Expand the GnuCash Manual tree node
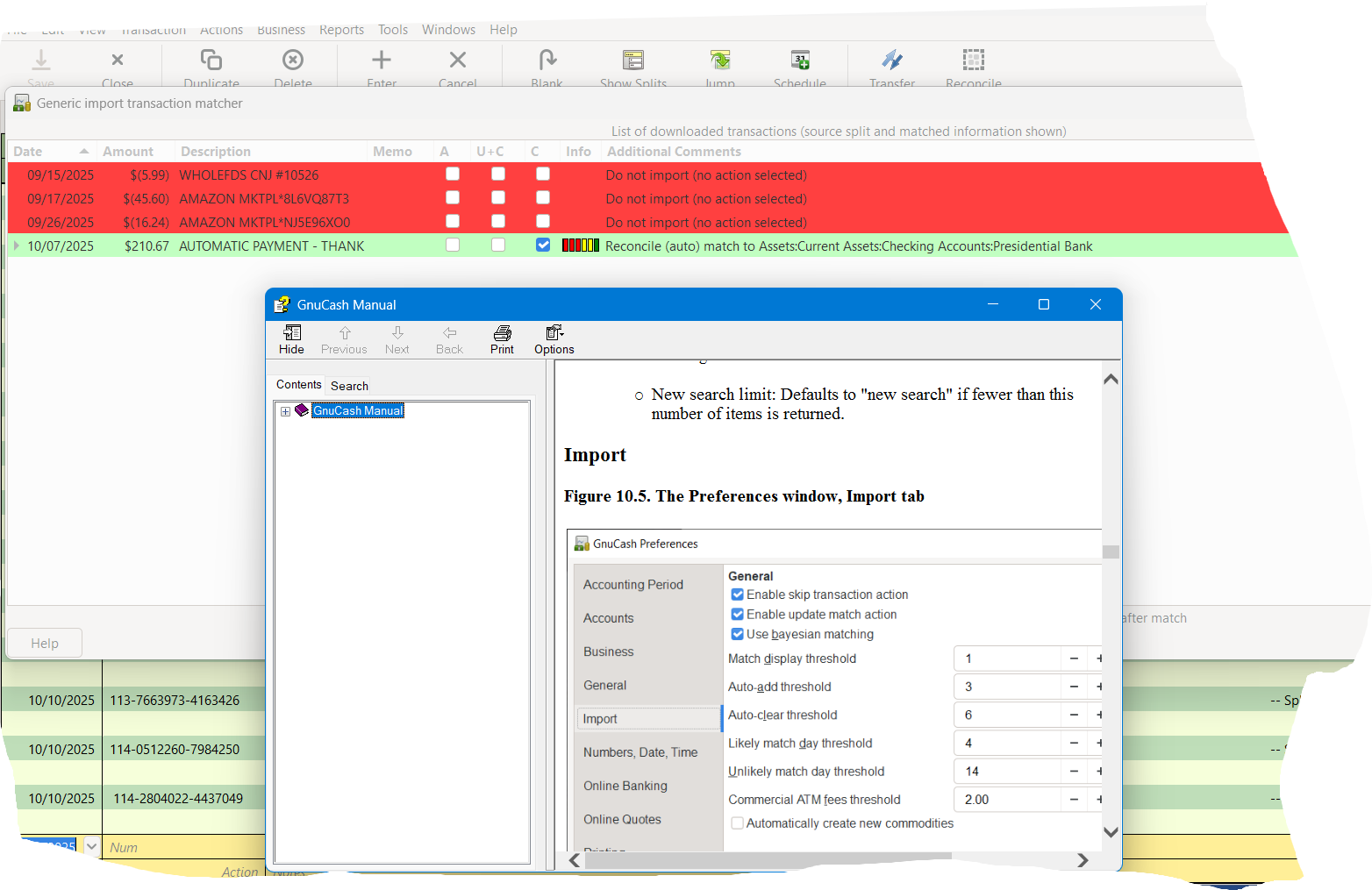The width and height of the screenshot is (1372, 890). click(285, 411)
